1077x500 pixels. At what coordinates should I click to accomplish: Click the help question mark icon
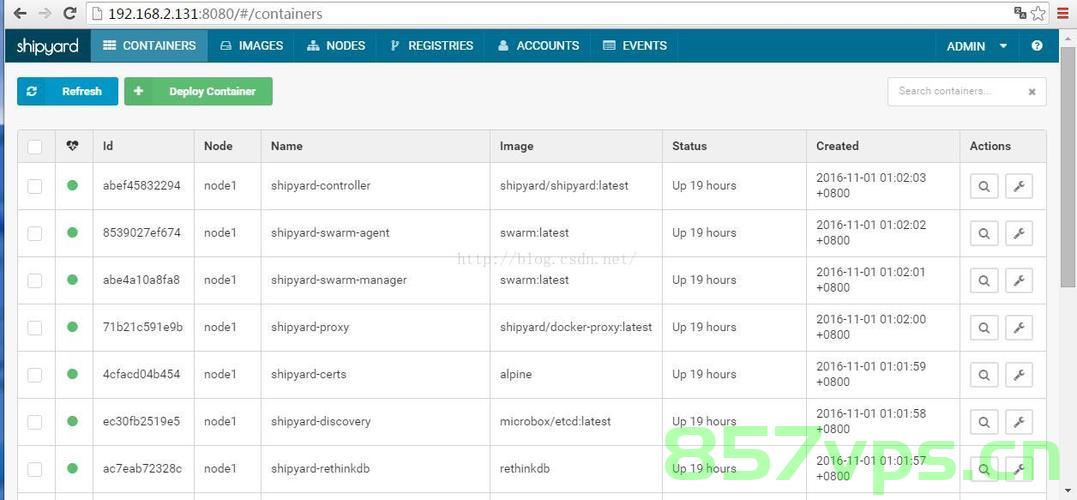point(1036,46)
